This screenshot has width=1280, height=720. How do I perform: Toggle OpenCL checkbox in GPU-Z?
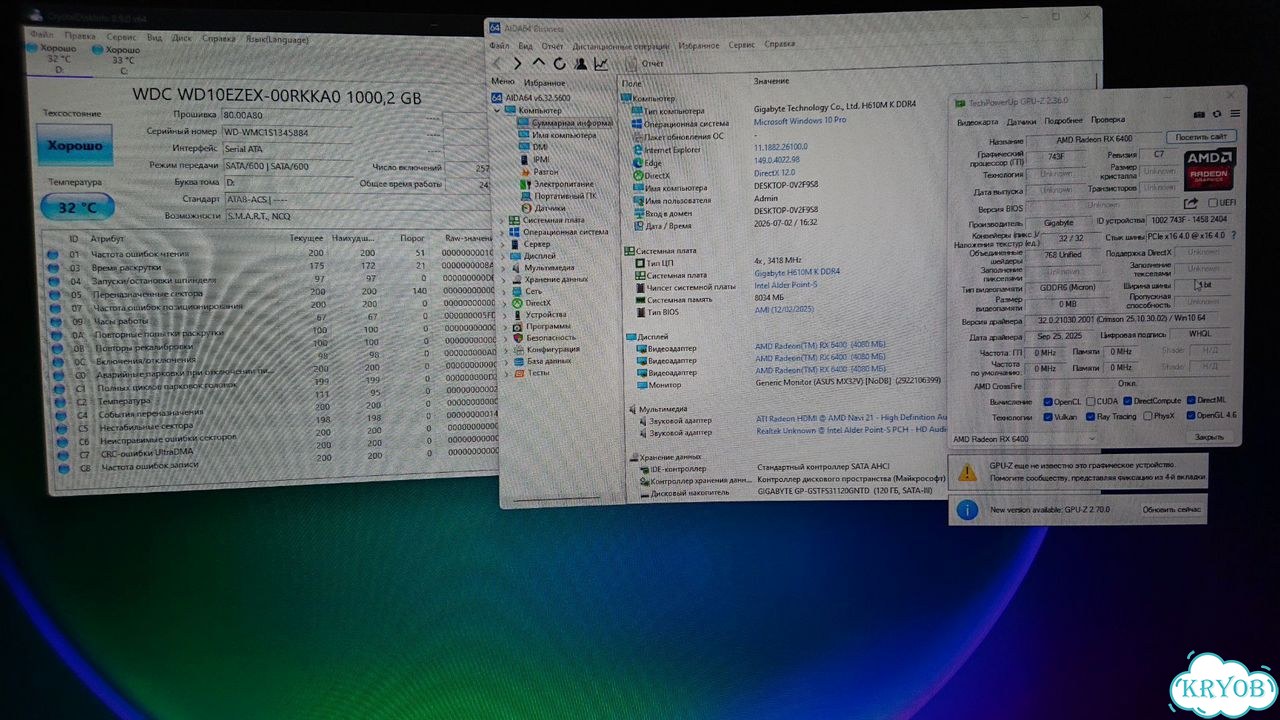(1048, 402)
